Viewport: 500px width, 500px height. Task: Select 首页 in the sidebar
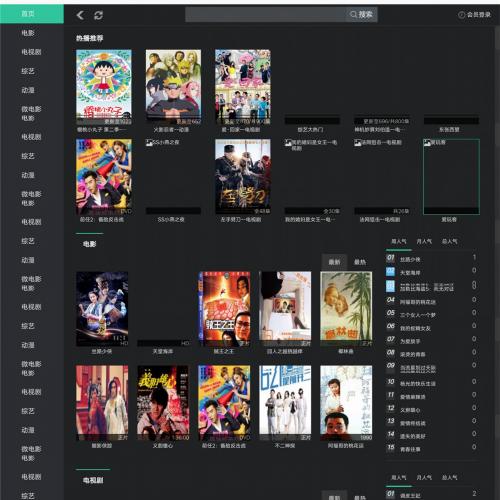32,14
